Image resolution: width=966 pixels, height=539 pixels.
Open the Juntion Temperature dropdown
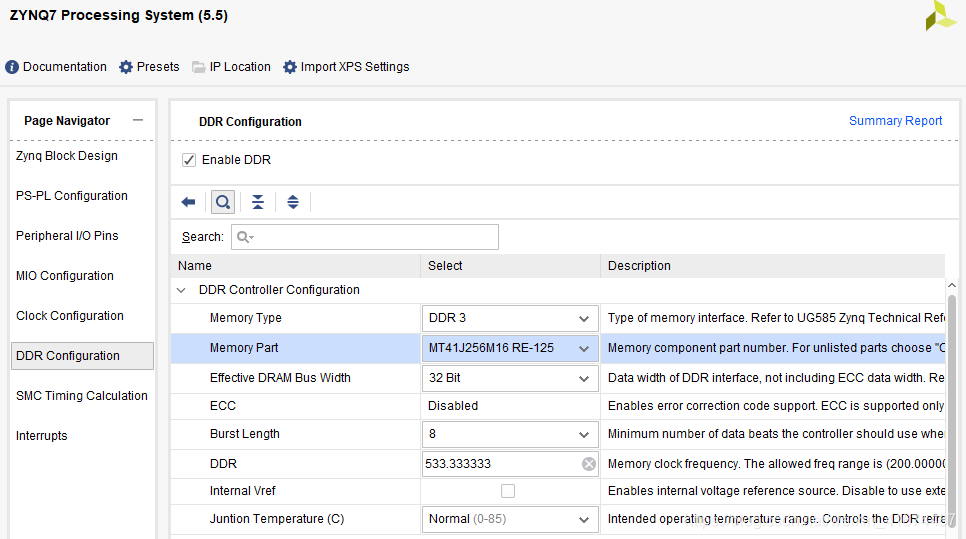(510, 519)
